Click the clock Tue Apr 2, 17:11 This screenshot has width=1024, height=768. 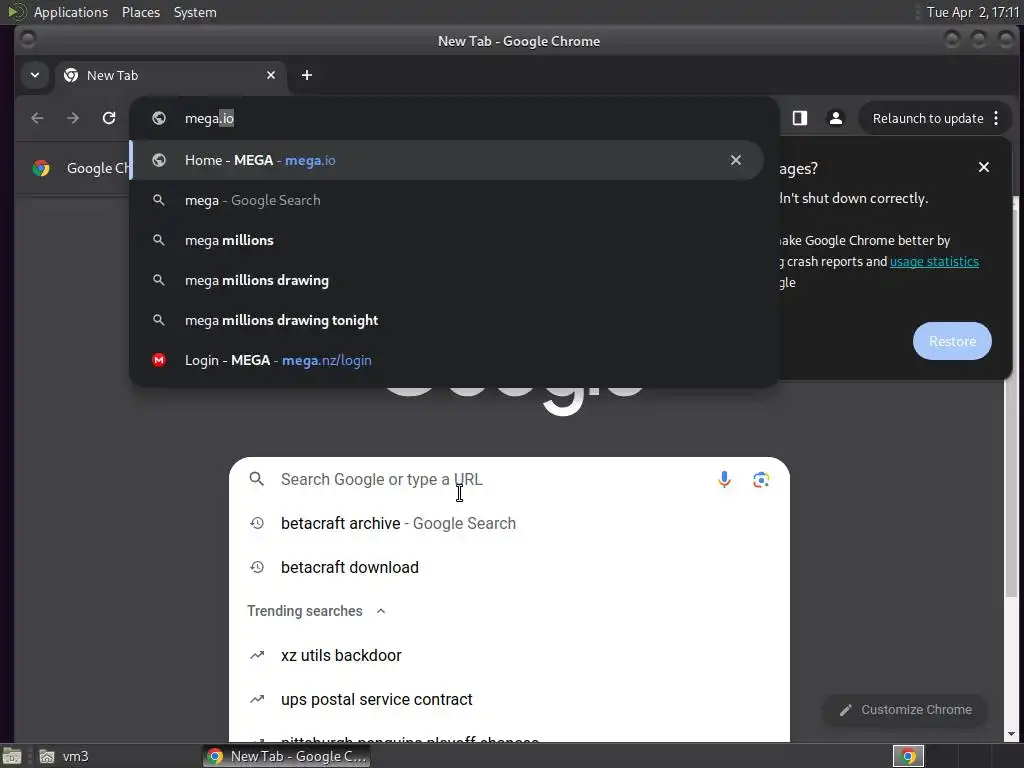pos(972,12)
